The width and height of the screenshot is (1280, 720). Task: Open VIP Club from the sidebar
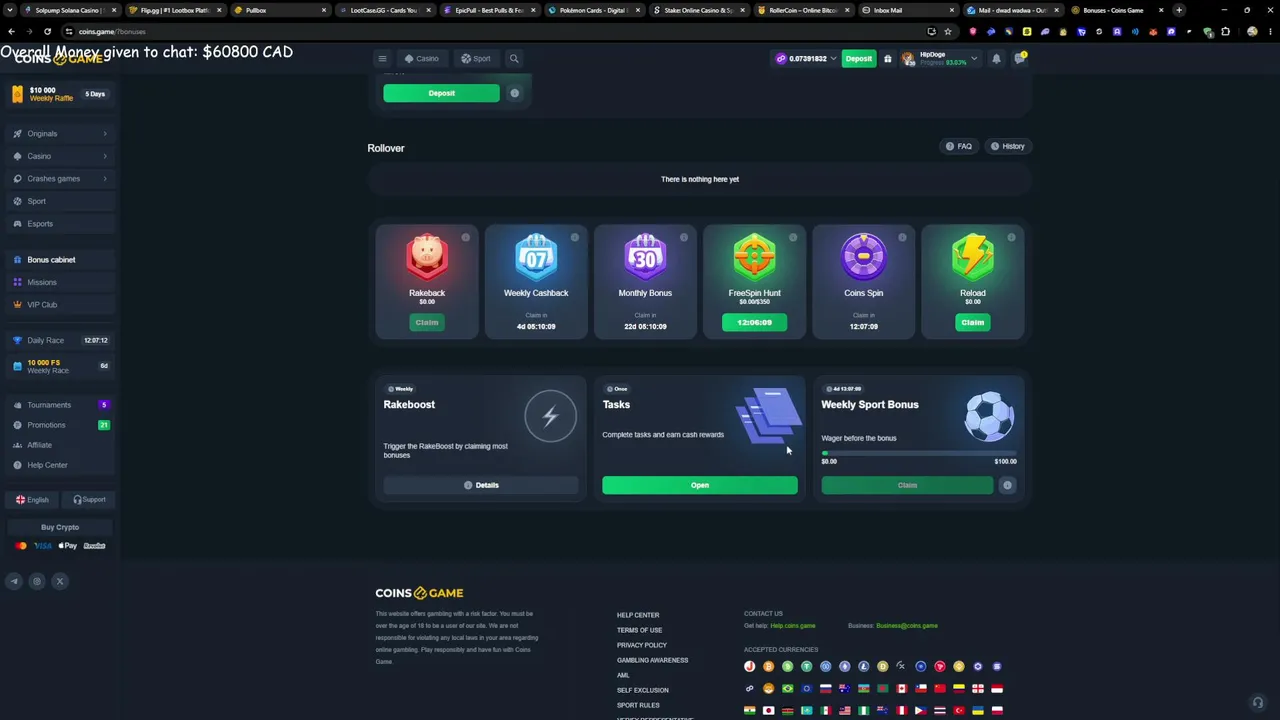[62, 305]
